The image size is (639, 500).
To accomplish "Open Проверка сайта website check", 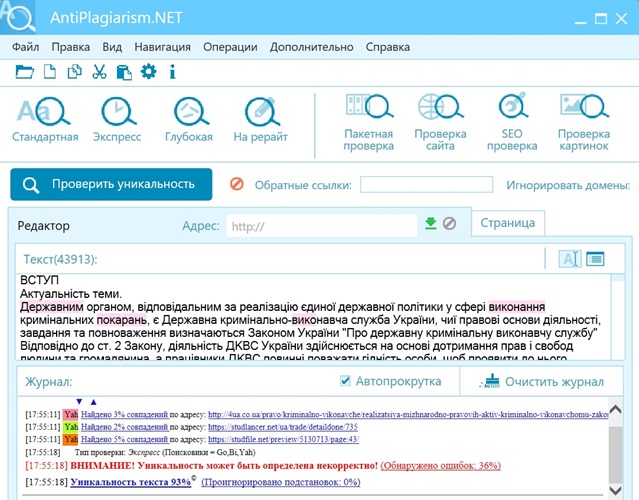I will point(440,122).
